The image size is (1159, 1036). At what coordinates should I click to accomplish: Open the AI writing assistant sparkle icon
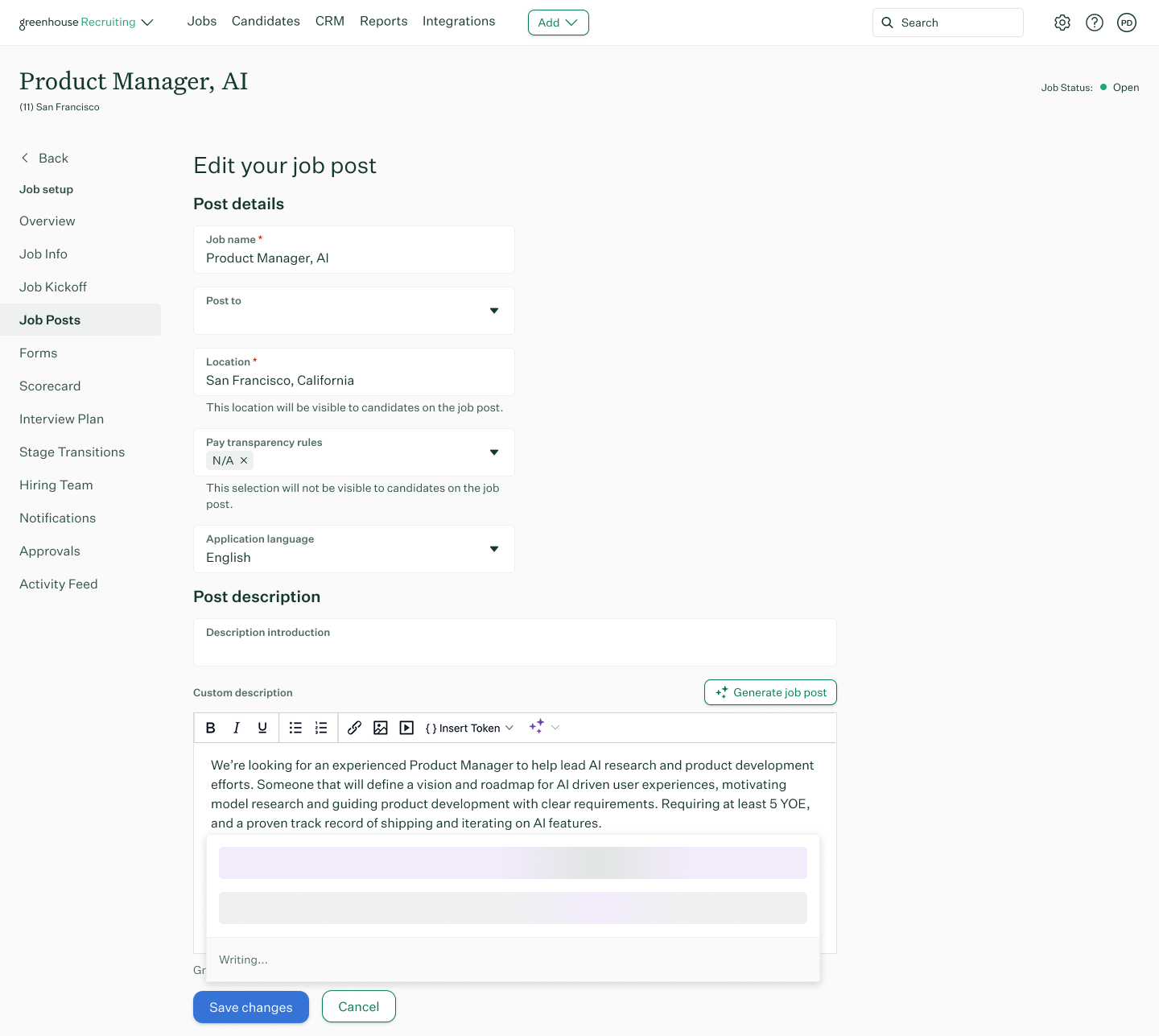coord(537,725)
